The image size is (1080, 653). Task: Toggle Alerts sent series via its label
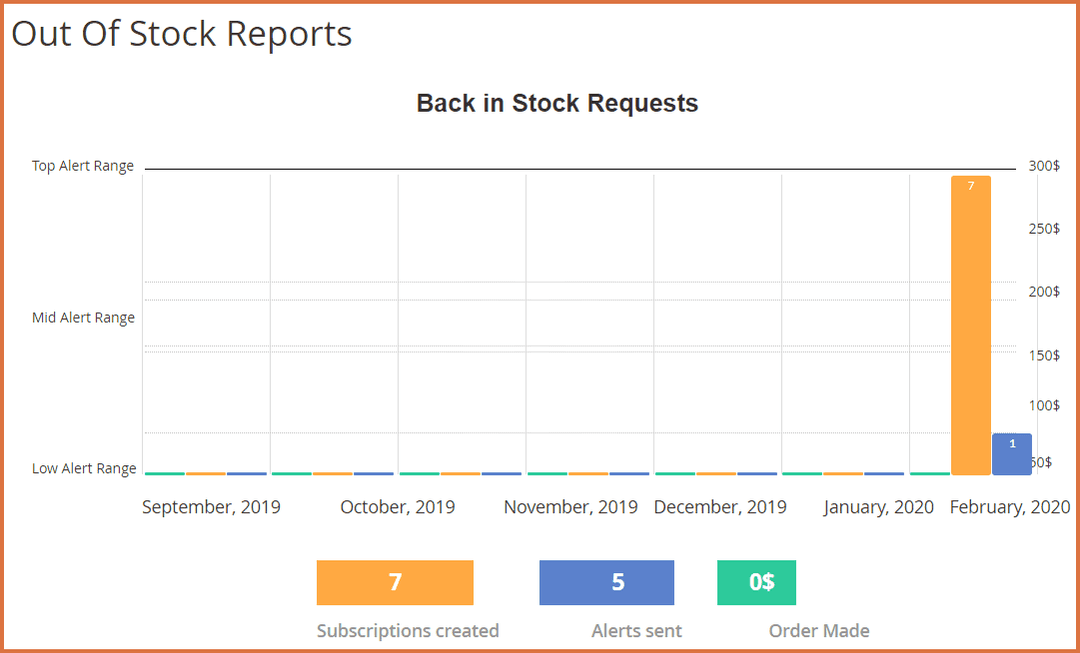(636, 630)
